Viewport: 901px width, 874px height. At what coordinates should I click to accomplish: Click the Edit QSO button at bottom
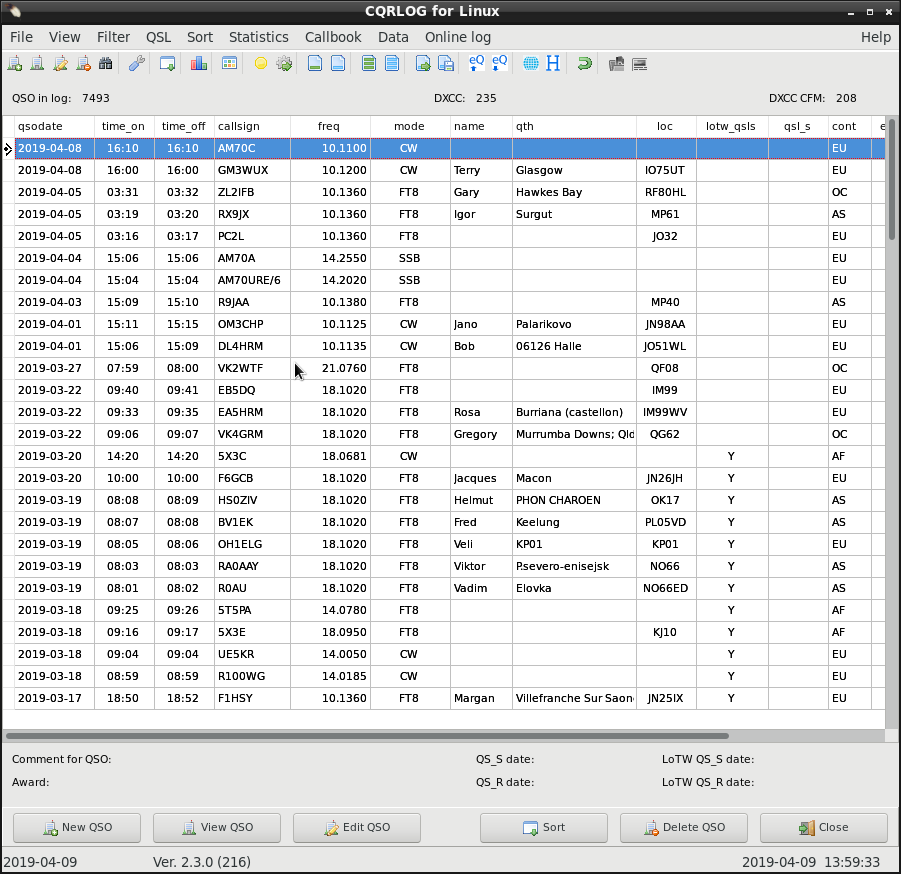357,827
